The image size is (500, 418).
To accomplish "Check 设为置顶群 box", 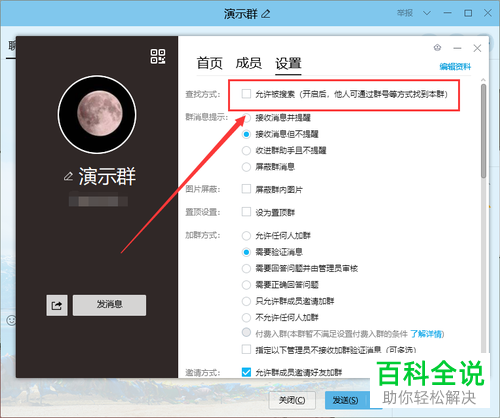I will (246, 212).
